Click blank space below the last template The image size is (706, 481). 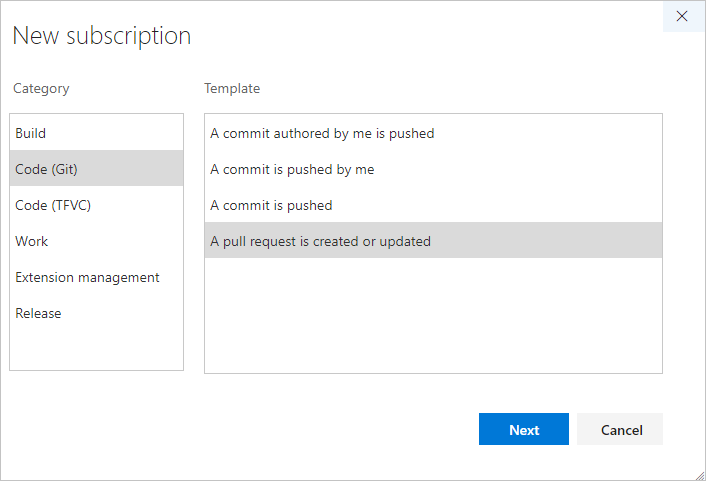(x=432, y=315)
